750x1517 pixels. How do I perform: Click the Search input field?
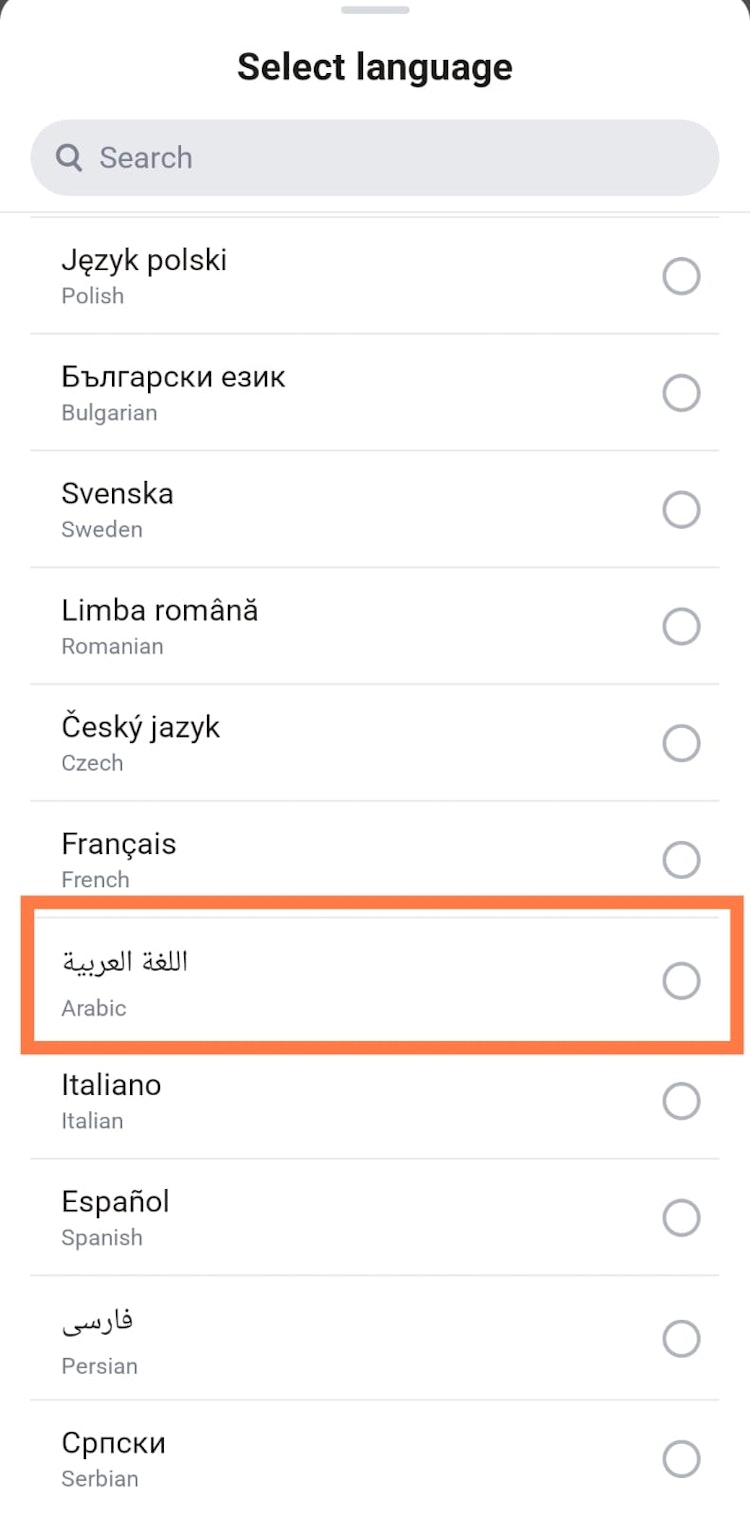pos(375,157)
